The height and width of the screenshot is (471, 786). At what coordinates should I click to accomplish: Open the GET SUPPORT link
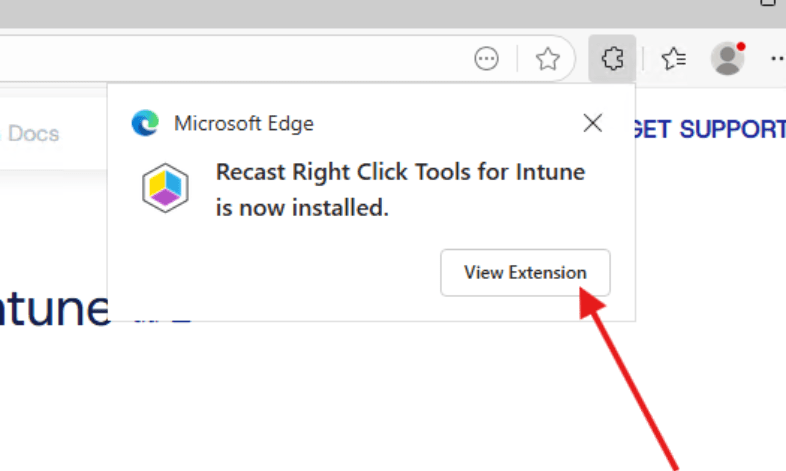click(x=708, y=129)
